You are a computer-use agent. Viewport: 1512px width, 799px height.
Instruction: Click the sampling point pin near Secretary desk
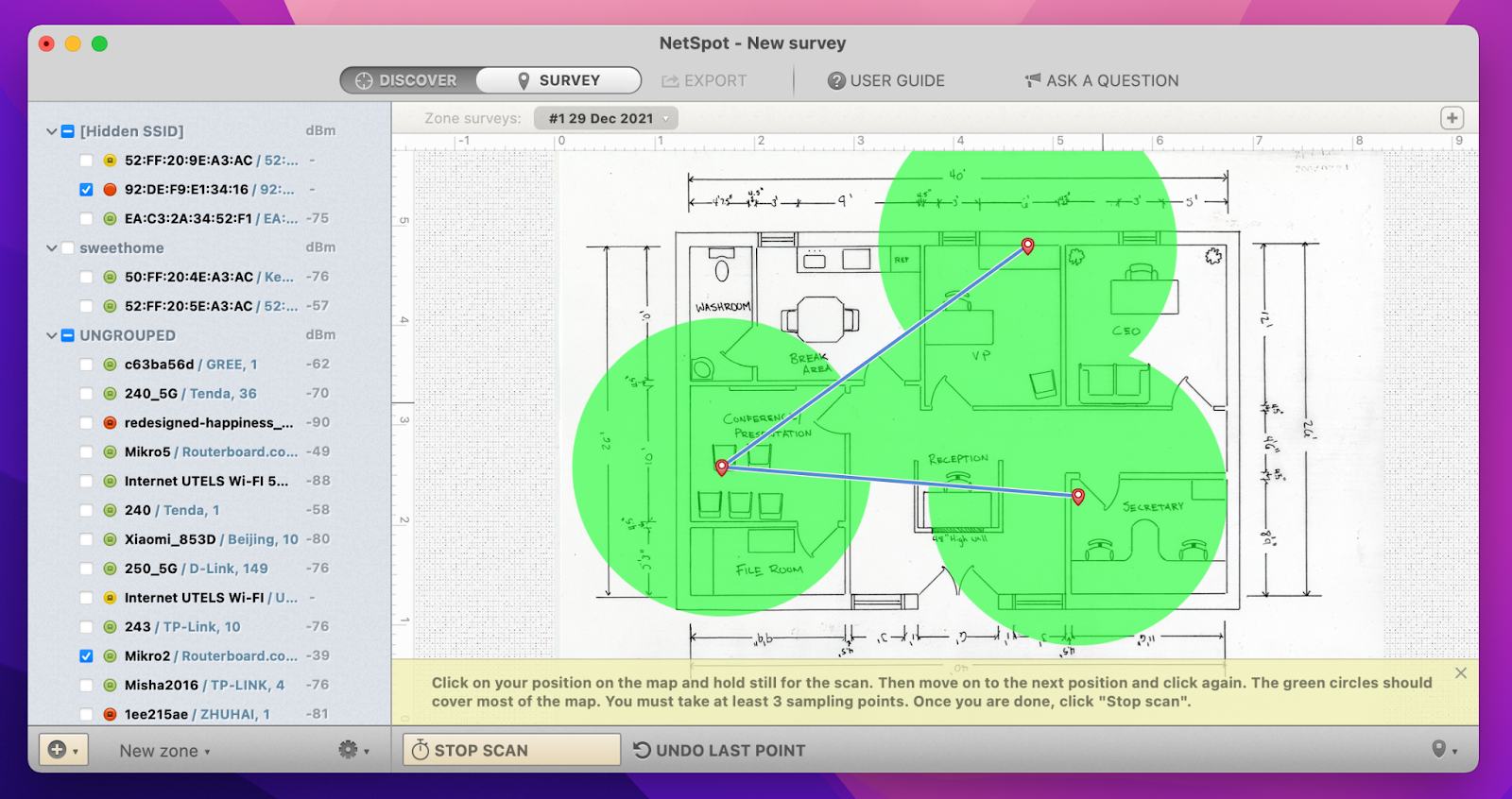pos(1078,496)
